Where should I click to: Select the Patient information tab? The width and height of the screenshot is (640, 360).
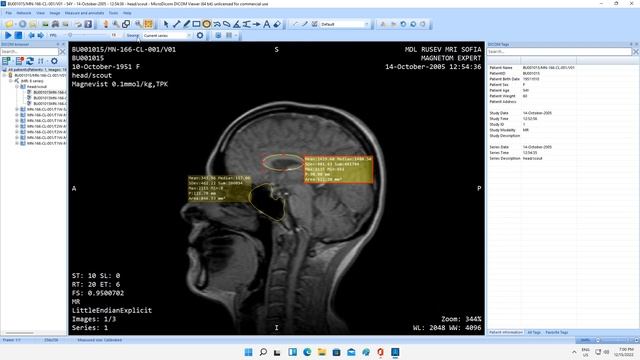(506, 332)
